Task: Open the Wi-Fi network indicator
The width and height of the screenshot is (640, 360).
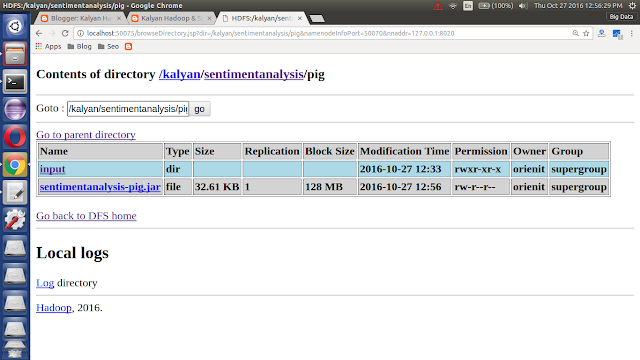Action: pos(453,6)
